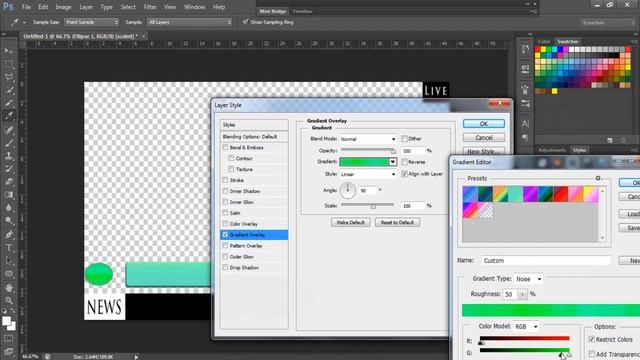Enable the Drop Shadow style checkbox
This screenshot has height=360, width=640.
225,267
